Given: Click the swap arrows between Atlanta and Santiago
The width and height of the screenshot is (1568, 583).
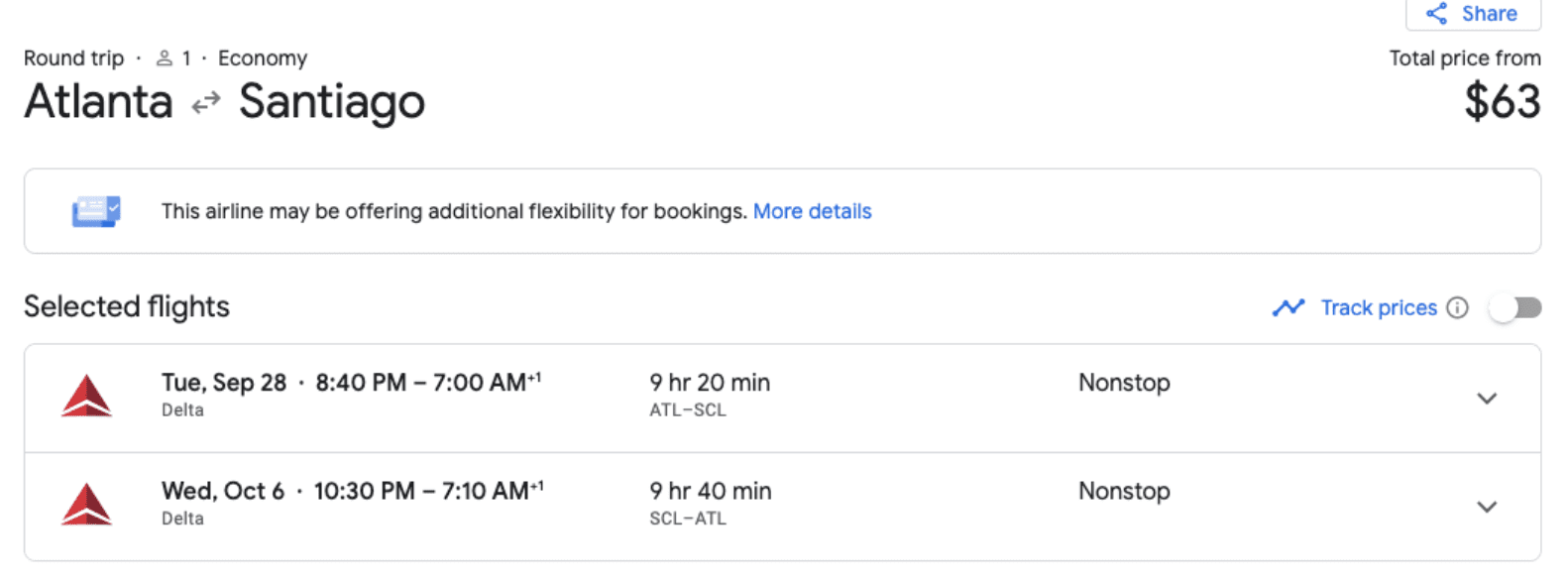Looking at the screenshot, I should click(206, 103).
